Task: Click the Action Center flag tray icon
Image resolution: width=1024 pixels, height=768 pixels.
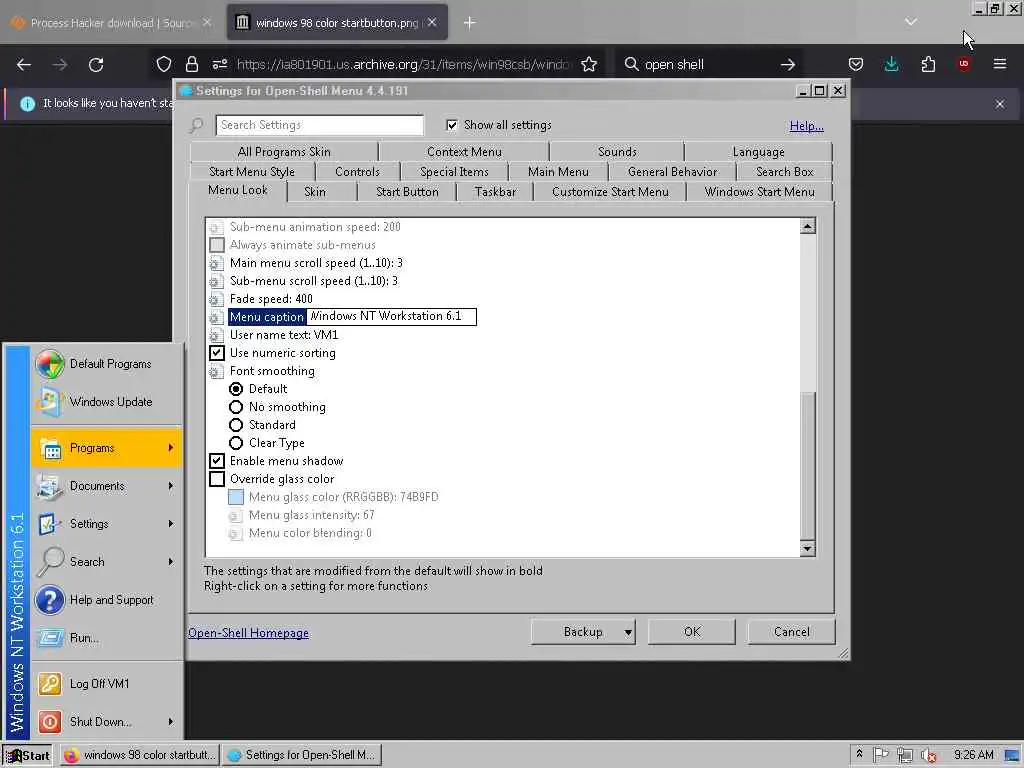Action: (880, 755)
